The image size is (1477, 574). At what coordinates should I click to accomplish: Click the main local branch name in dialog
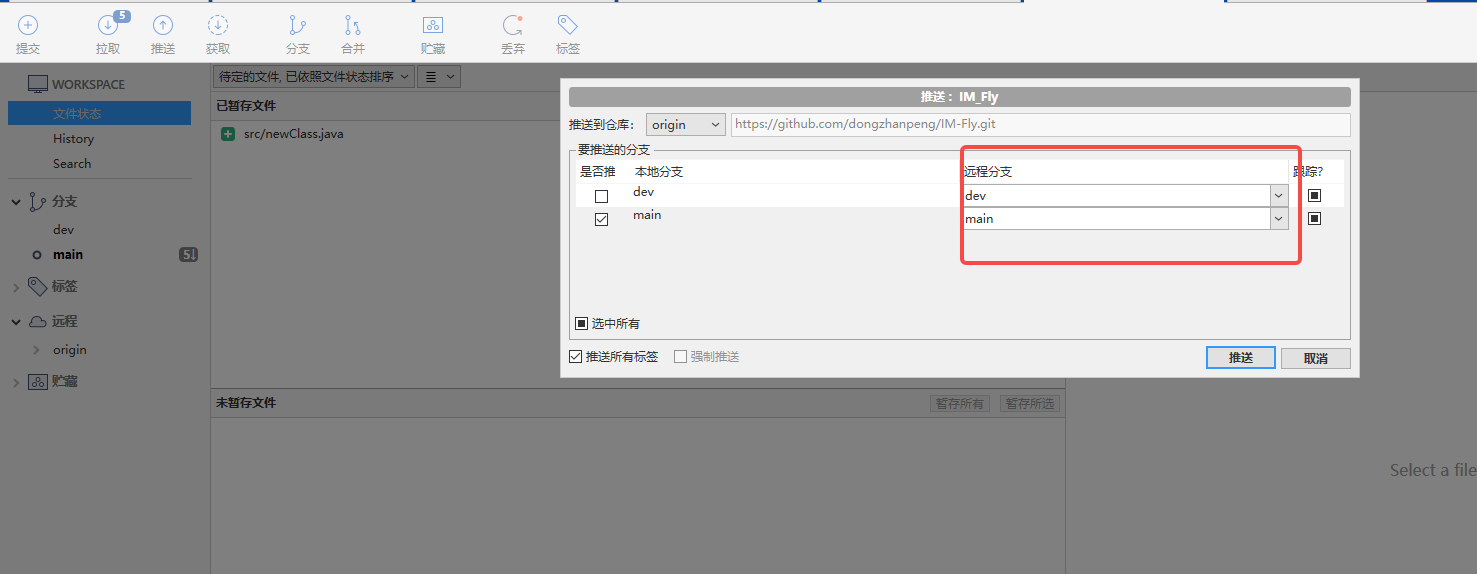647,215
